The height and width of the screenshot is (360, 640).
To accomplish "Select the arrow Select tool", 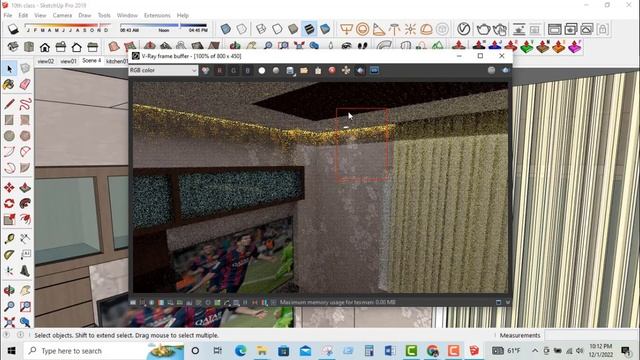I will 9,69.
